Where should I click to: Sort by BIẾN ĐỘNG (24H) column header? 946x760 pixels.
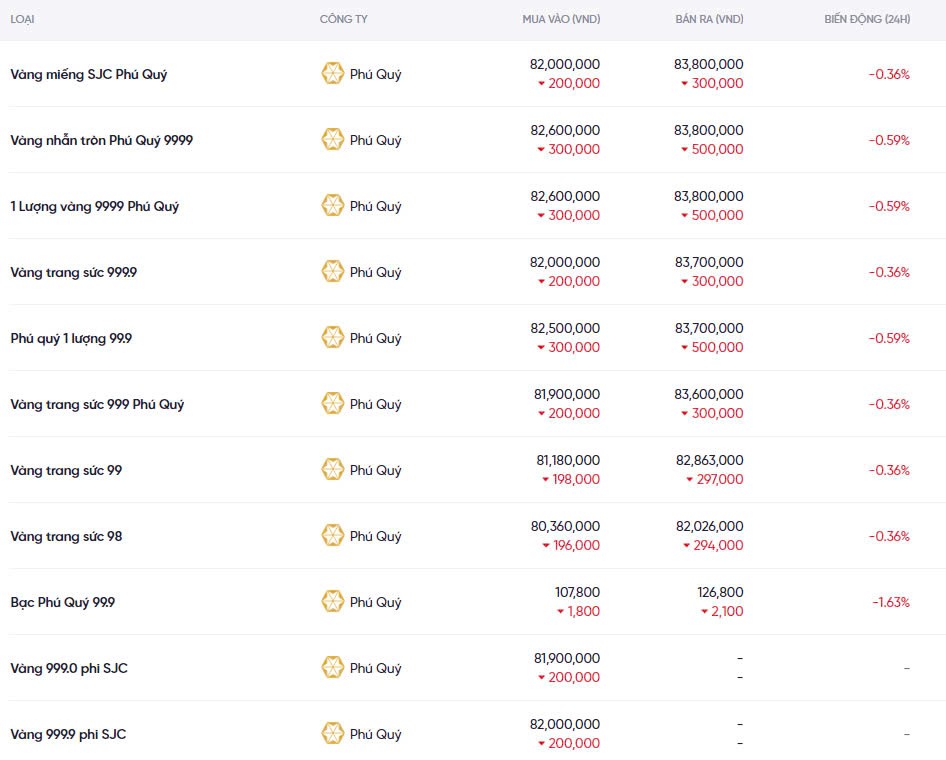coord(866,20)
